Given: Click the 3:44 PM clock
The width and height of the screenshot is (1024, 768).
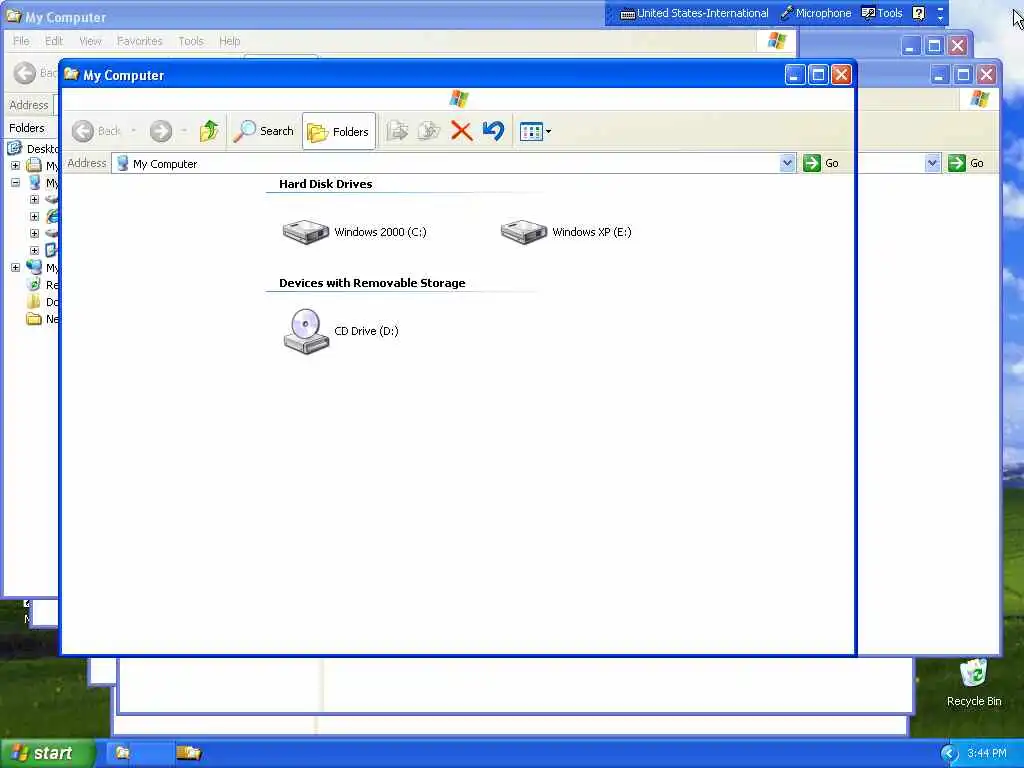Looking at the screenshot, I should (x=987, y=754).
